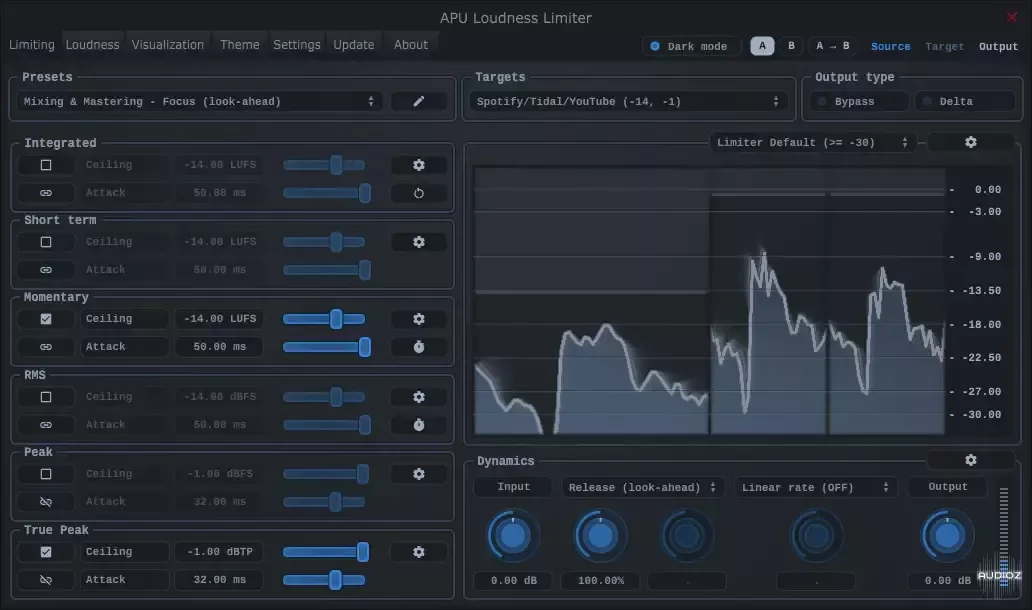Edit Release 100.00% value field
The width and height of the screenshot is (1032, 610).
point(600,581)
